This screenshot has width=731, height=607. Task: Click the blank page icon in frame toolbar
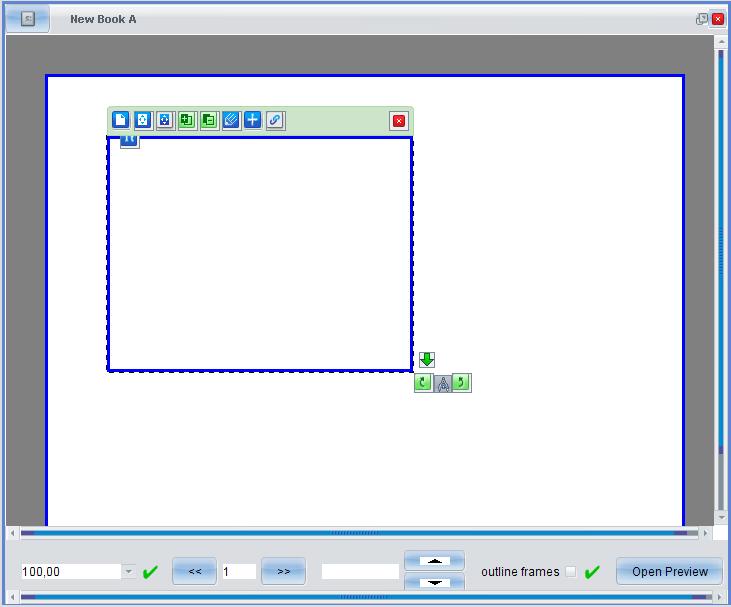[x=121, y=120]
